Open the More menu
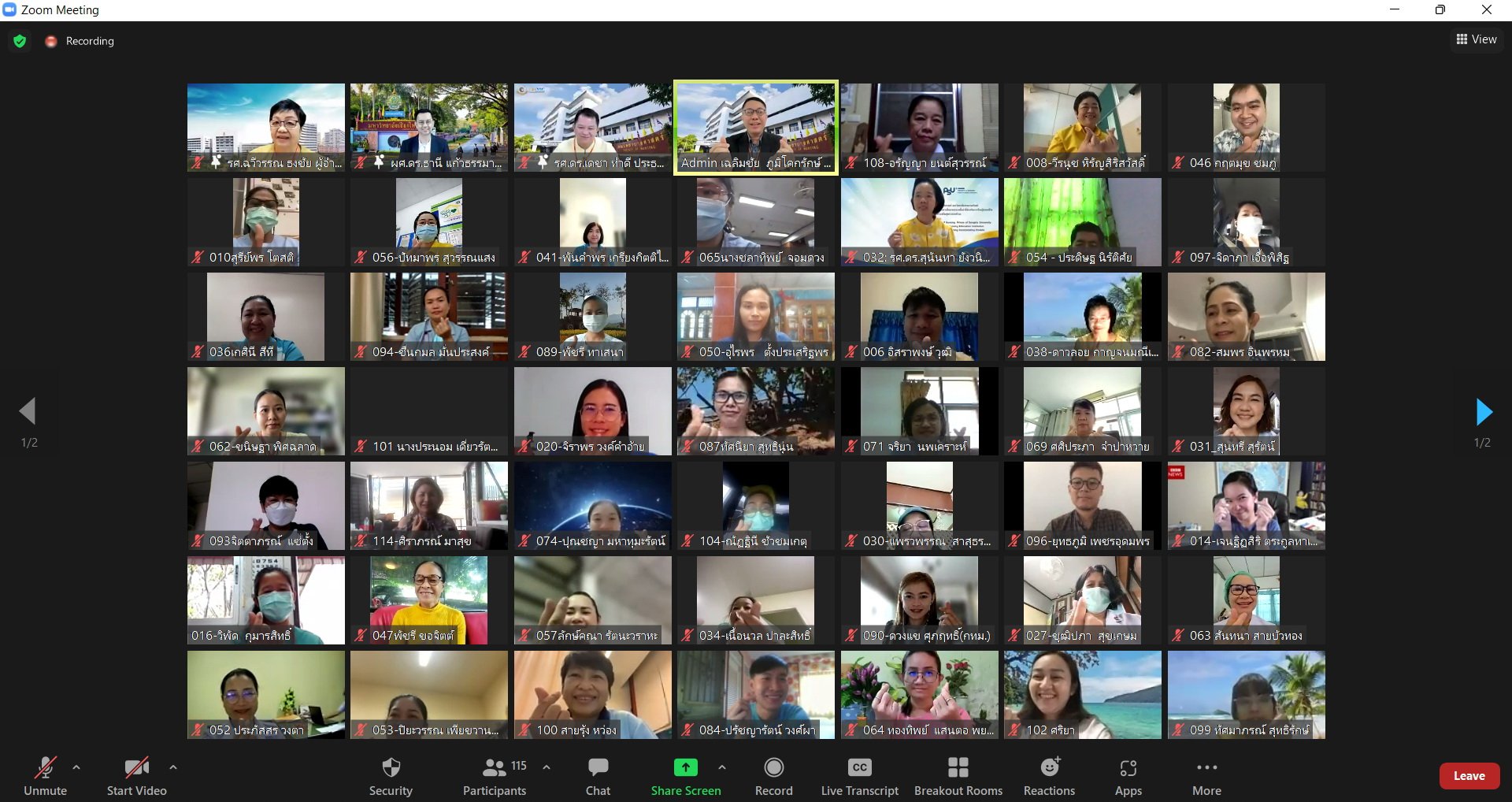This screenshot has height=802, width=1512. point(1206,776)
